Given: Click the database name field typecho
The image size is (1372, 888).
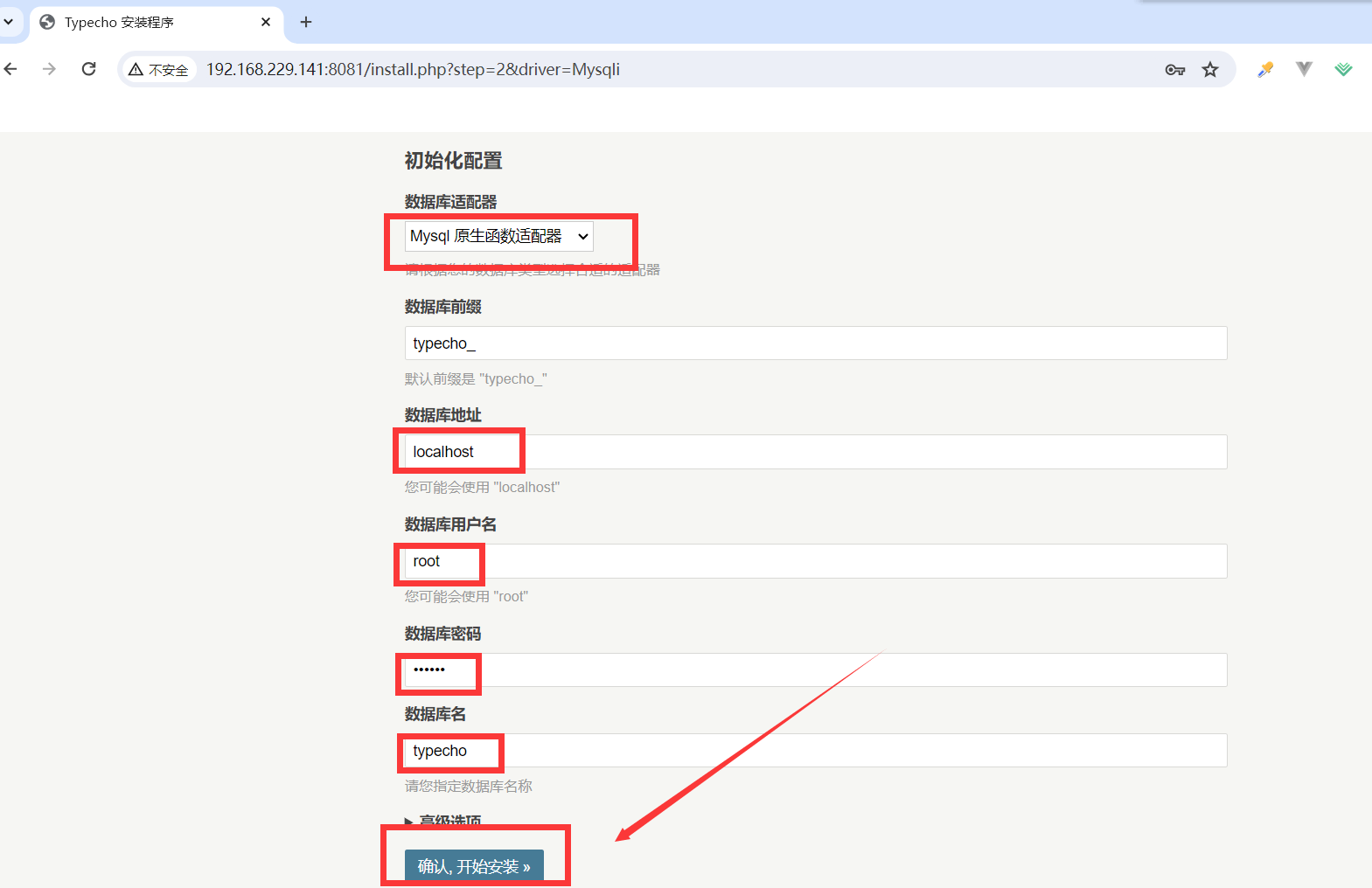Looking at the screenshot, I should click(816, 751).
